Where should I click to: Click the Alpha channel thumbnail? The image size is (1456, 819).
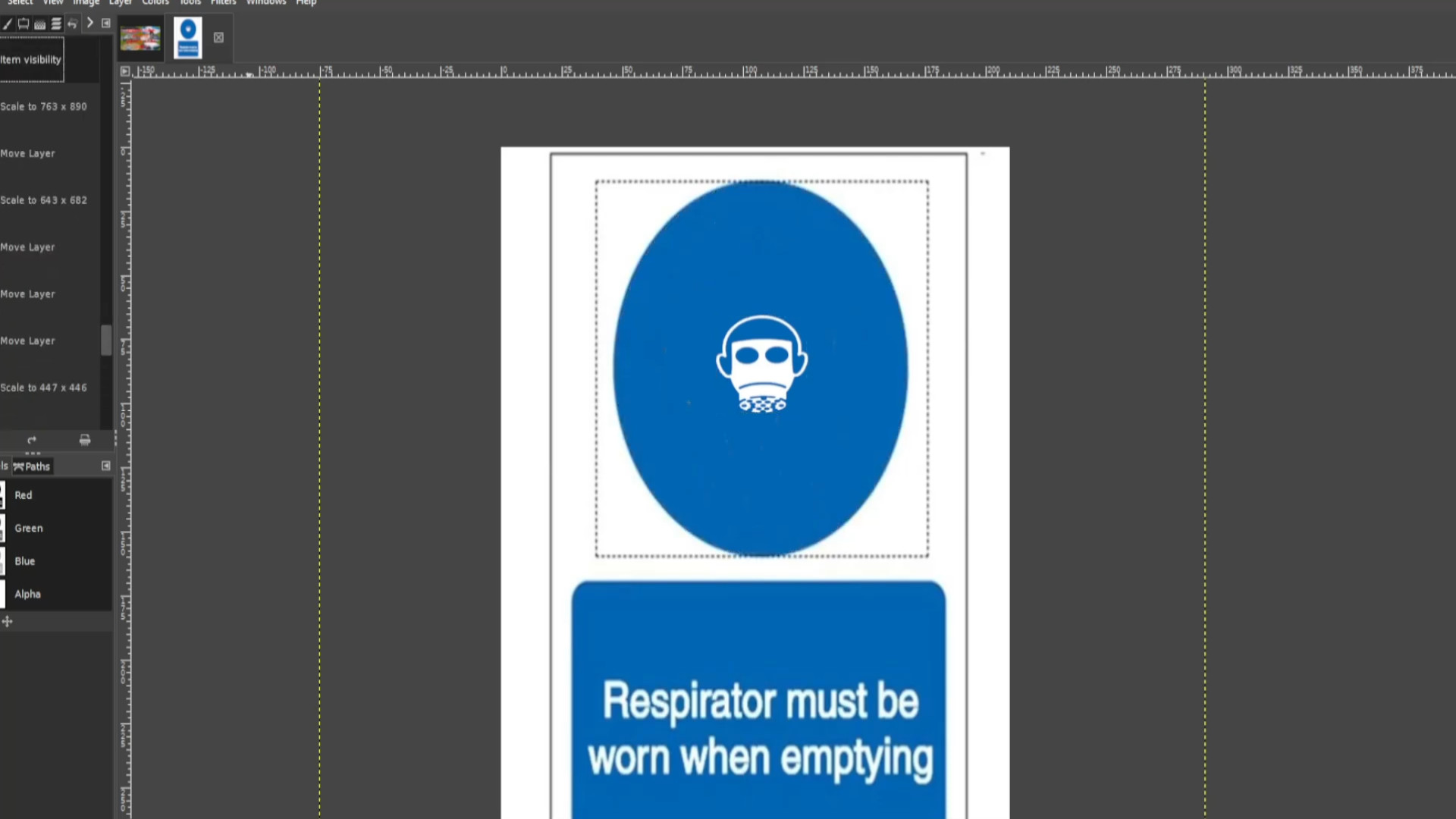click(x=2, y=595)
